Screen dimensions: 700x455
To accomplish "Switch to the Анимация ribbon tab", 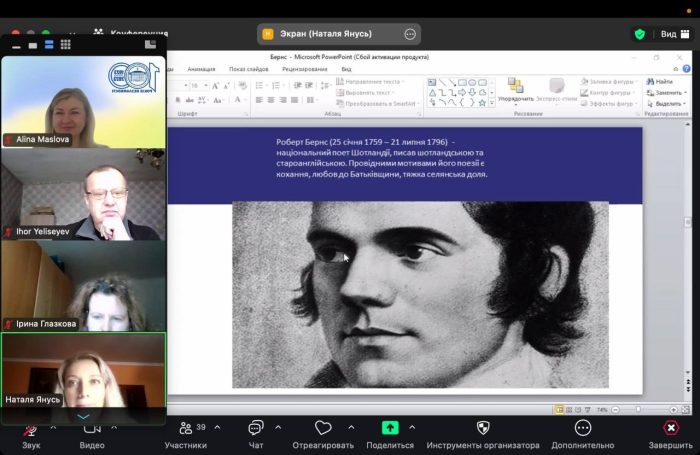I will click(x=201, y=70).
